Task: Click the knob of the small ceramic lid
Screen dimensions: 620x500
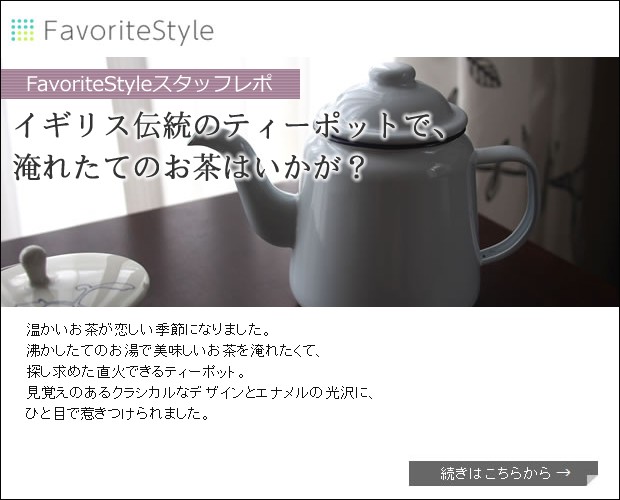Action: point(36,265)
